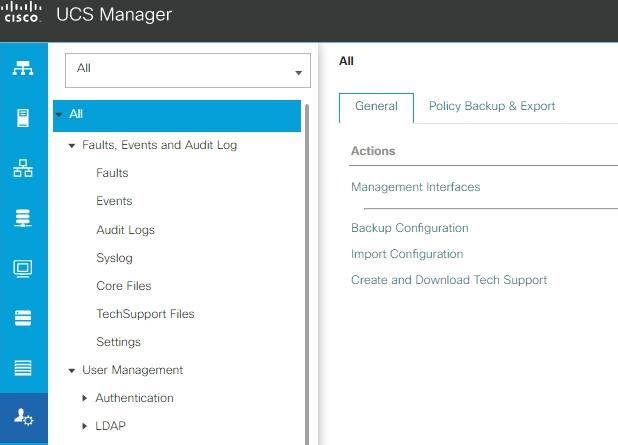Viewport: 618px width, 445px height.
Task: Open the SAN section icon in sidebar
Action: click(x=23, y=218)
